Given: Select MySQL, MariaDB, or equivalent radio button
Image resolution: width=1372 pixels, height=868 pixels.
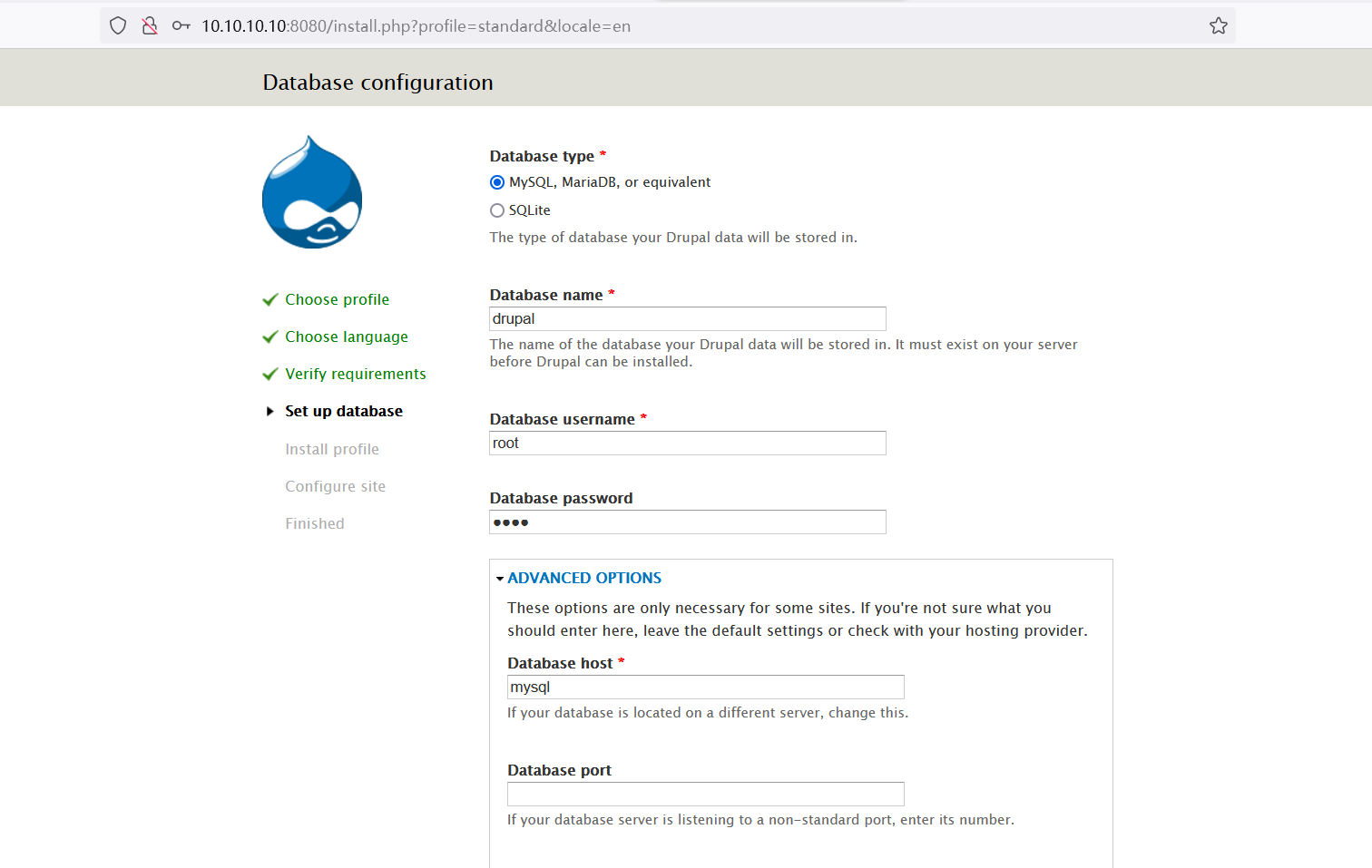Looking at the screenshot, I should click(x=497, y=182).
